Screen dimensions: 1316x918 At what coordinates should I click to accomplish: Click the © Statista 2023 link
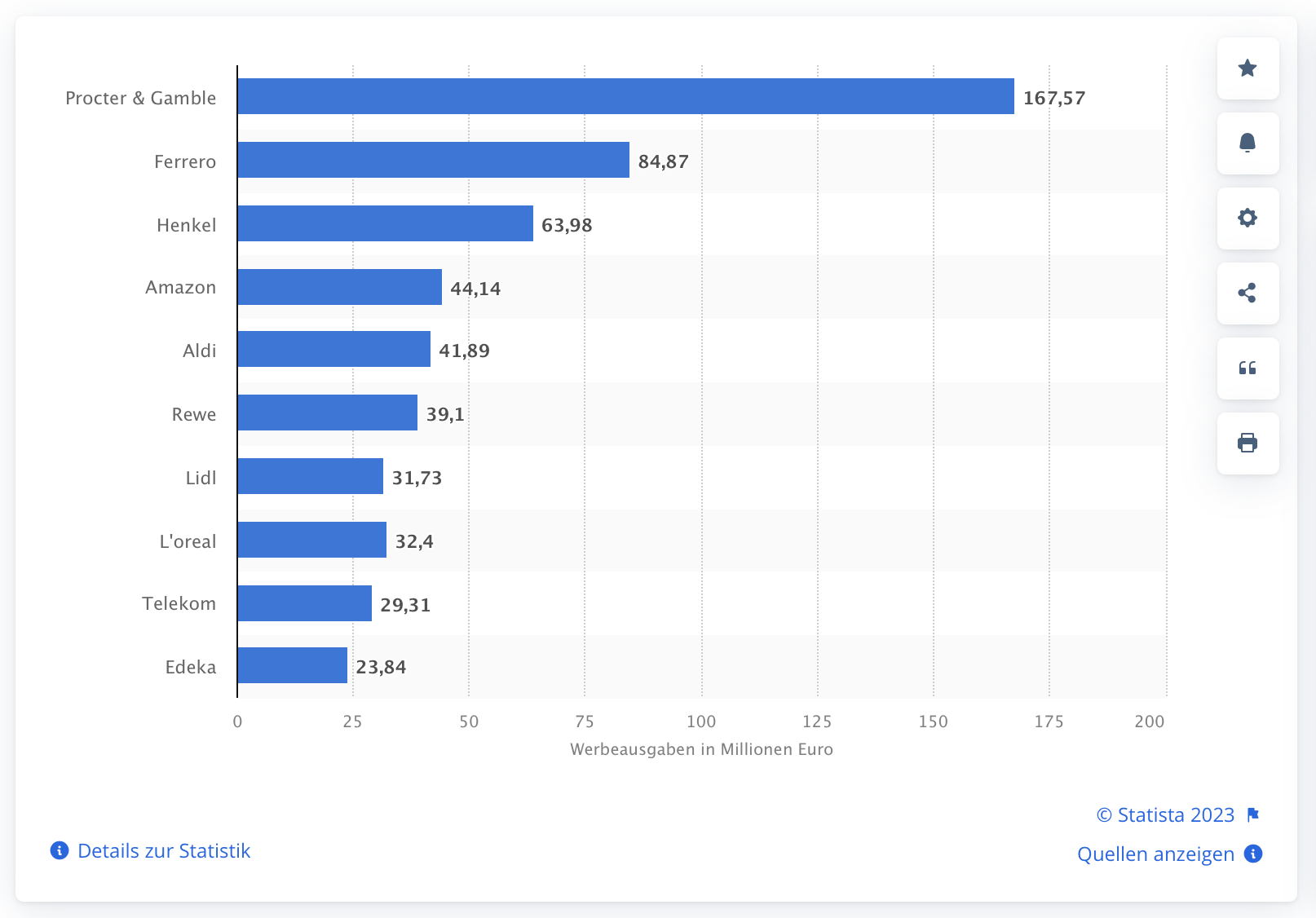click(x=1165, y=814)
